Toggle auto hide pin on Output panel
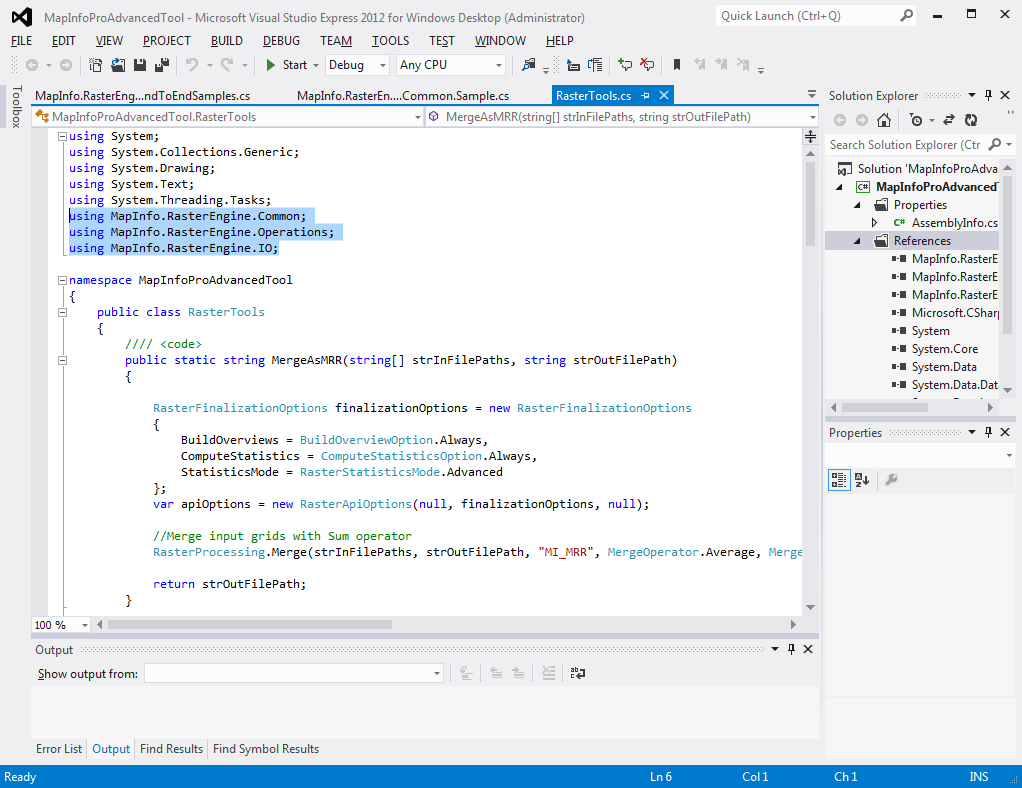The height and width of the screenshot is (788, 1022). pos(791,649)
